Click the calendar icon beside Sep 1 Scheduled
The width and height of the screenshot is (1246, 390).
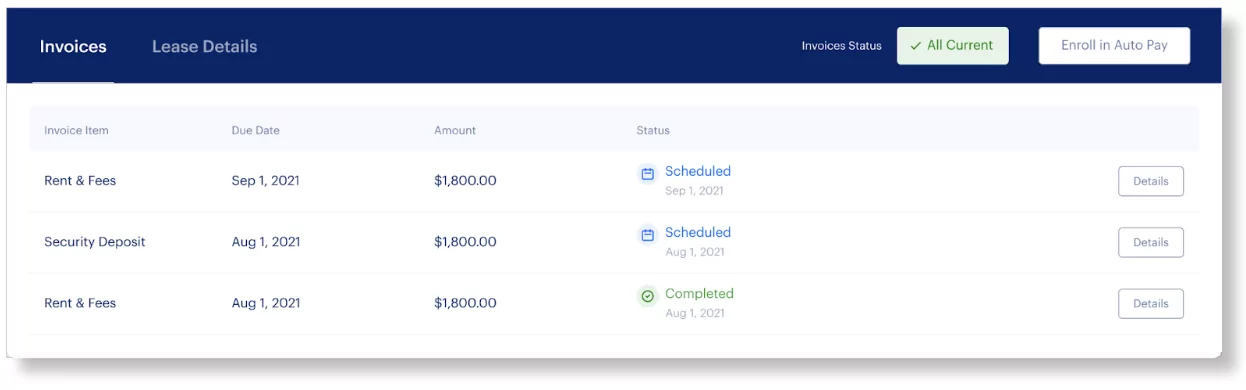pyautogui.click(x=647, y=174)
